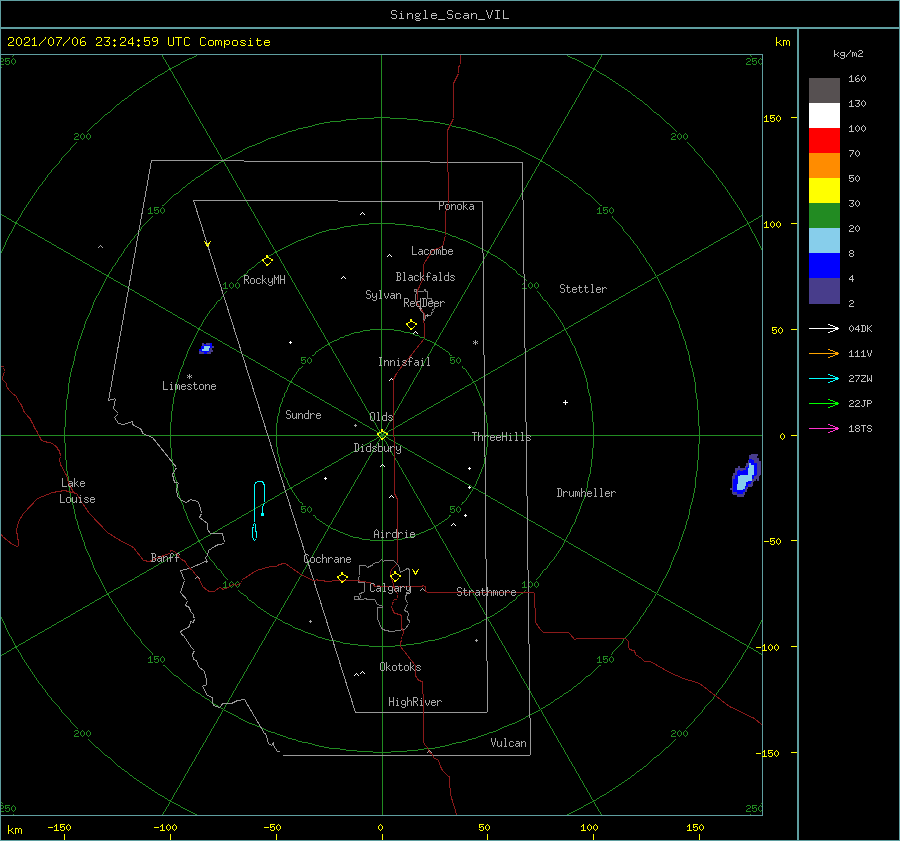Viewport: 900px width, 841px height.
Task: Click the RedDeer city label
Action: [x=424, y=303]
